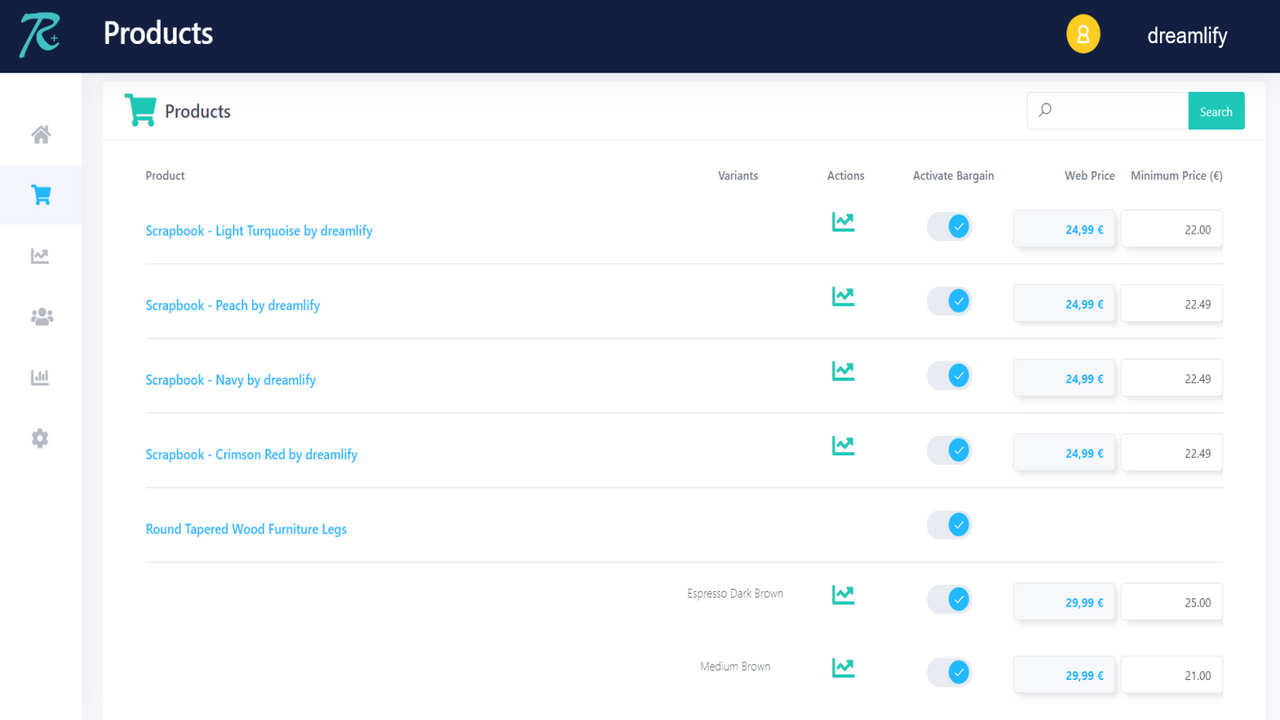Open Settings via the gear icon
Viewport: 1280px width, 720px height.
coord(40,438)
